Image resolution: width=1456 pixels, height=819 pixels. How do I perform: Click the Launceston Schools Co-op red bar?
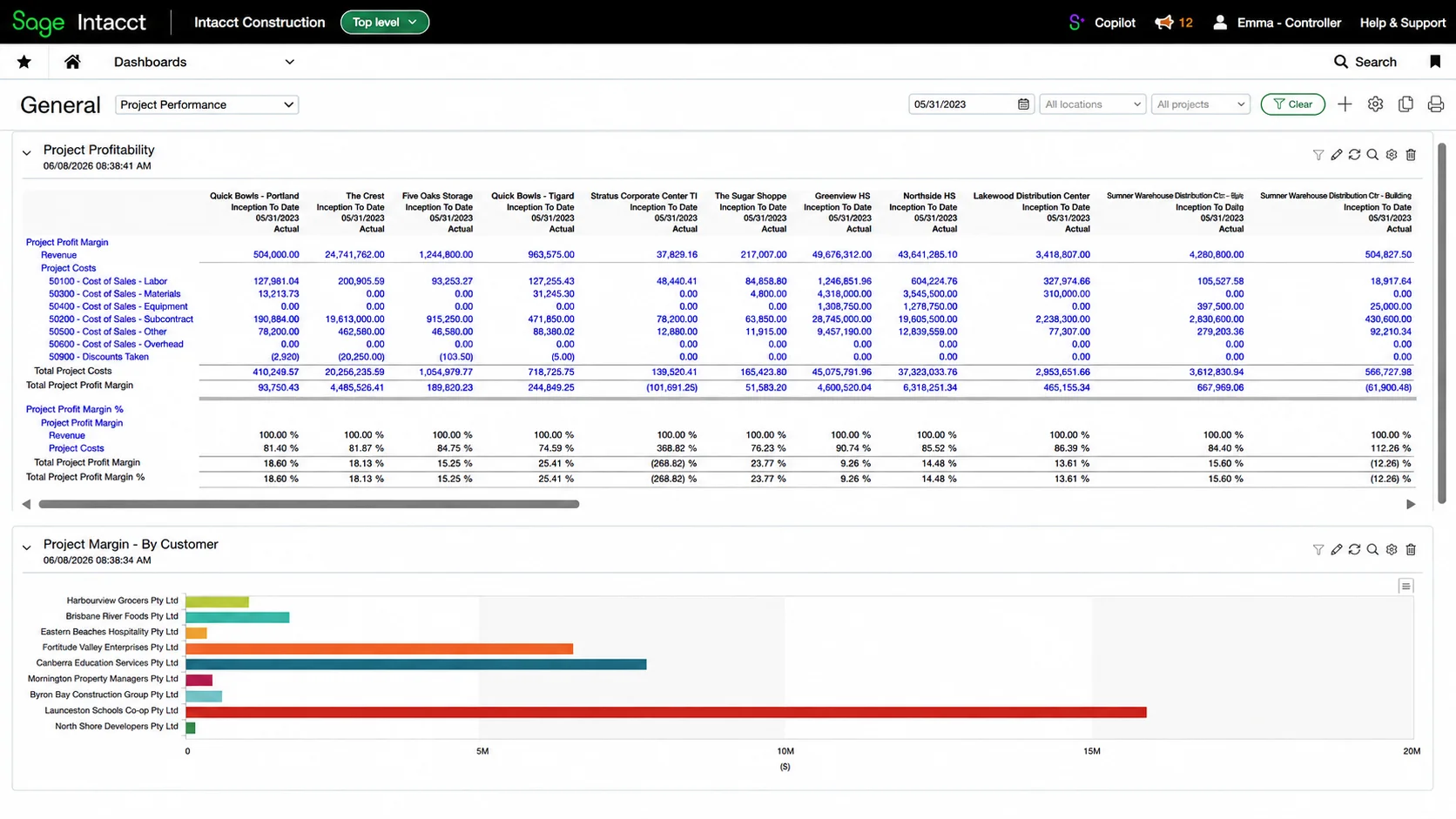pos(666,712)
